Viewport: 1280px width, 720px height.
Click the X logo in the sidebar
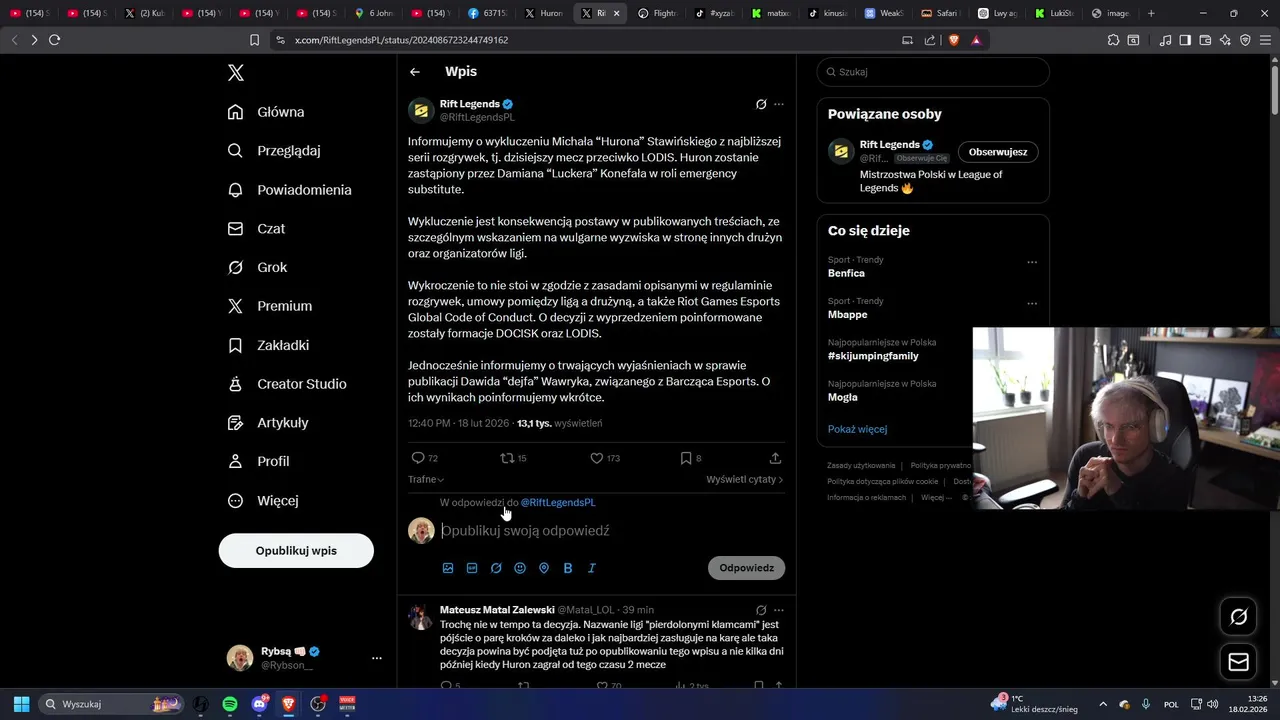pyautogui.click(x=236, y=72)
